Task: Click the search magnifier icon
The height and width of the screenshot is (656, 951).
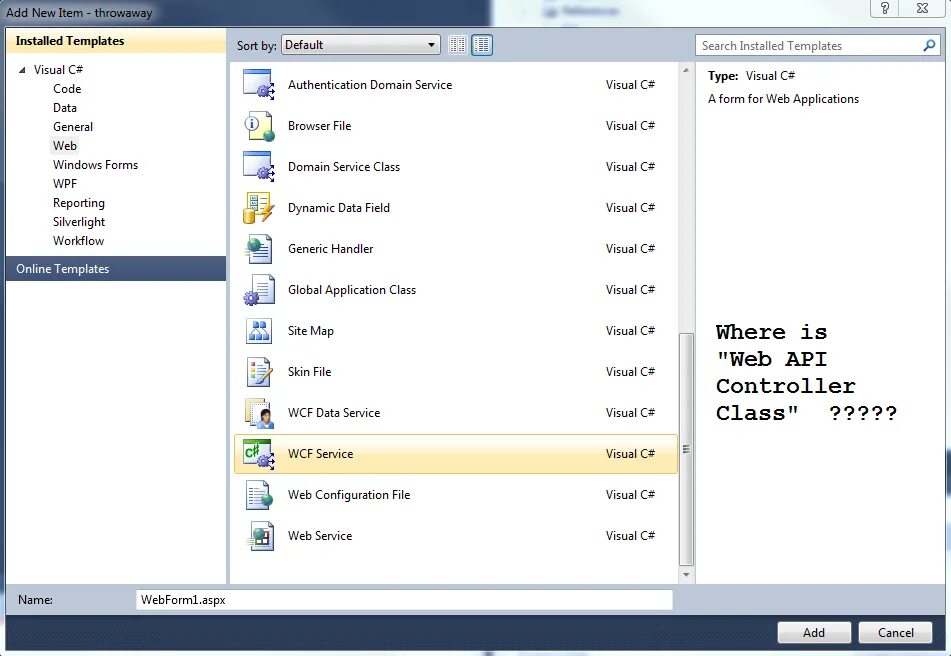Action: point(929,45)
